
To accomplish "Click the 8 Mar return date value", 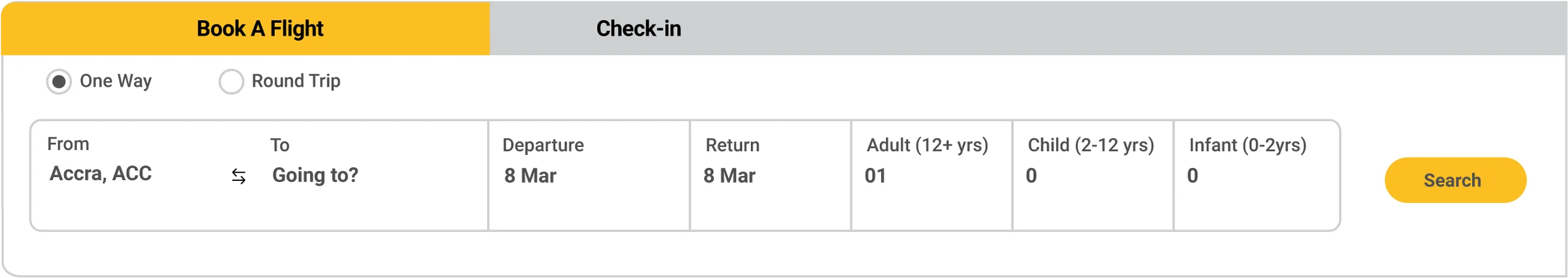I will [x=729, y=176].
